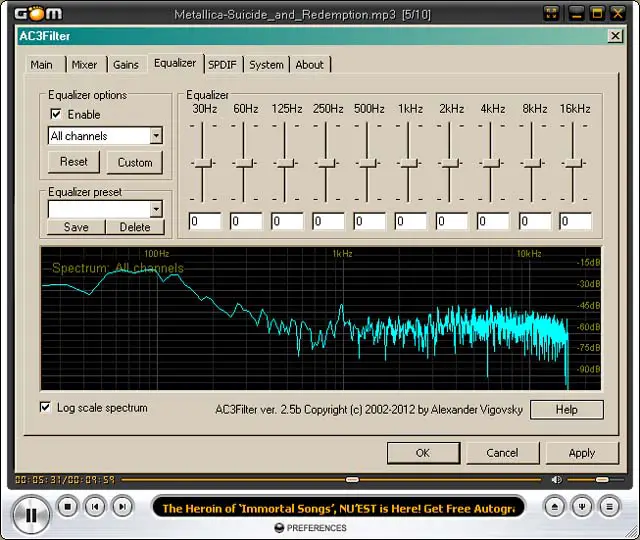
Task: Click the 2kHz gain value field
Action: point(452,221)
